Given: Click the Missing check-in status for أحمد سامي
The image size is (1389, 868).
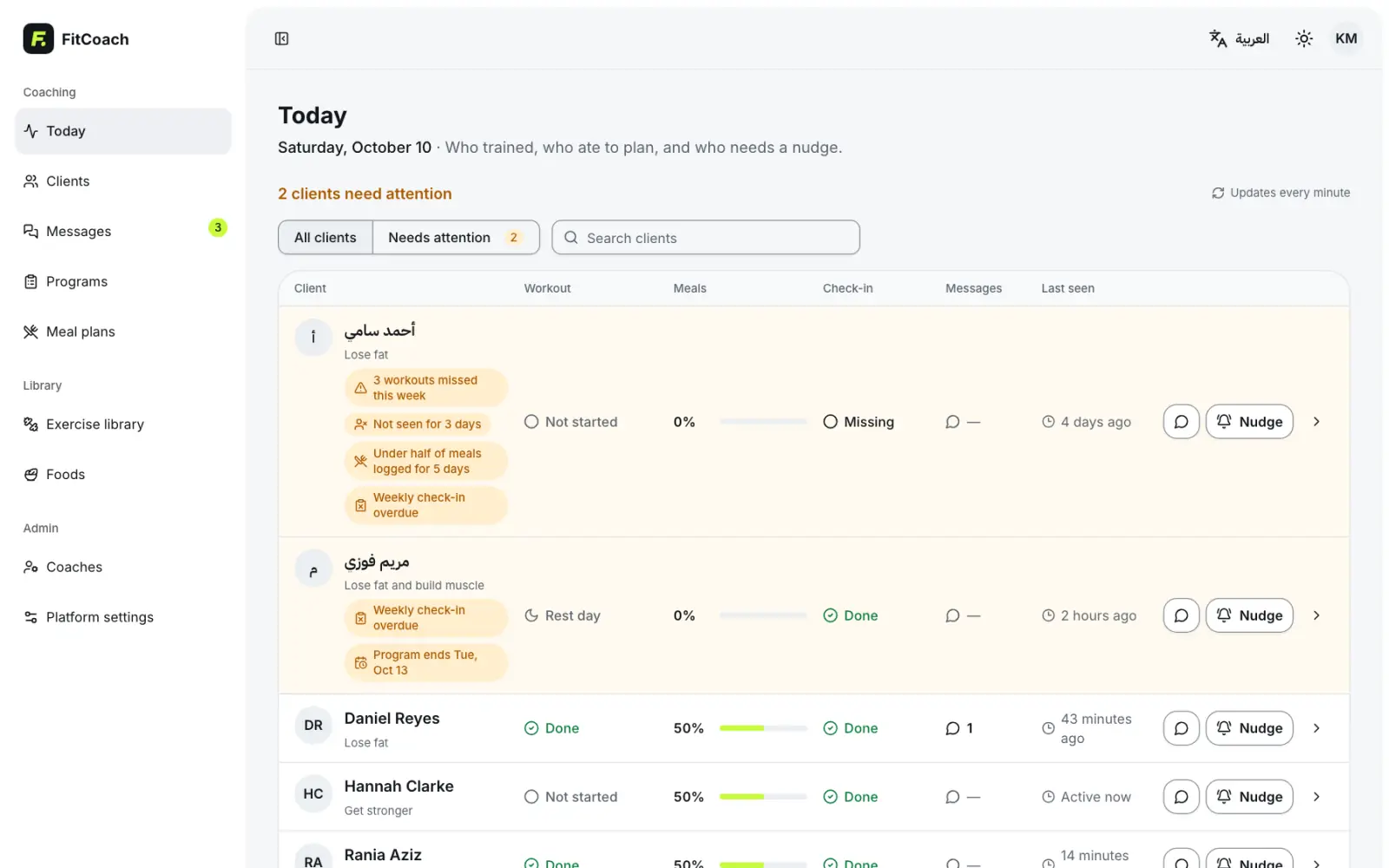Looking at the screenshot, I should point(859,422).
